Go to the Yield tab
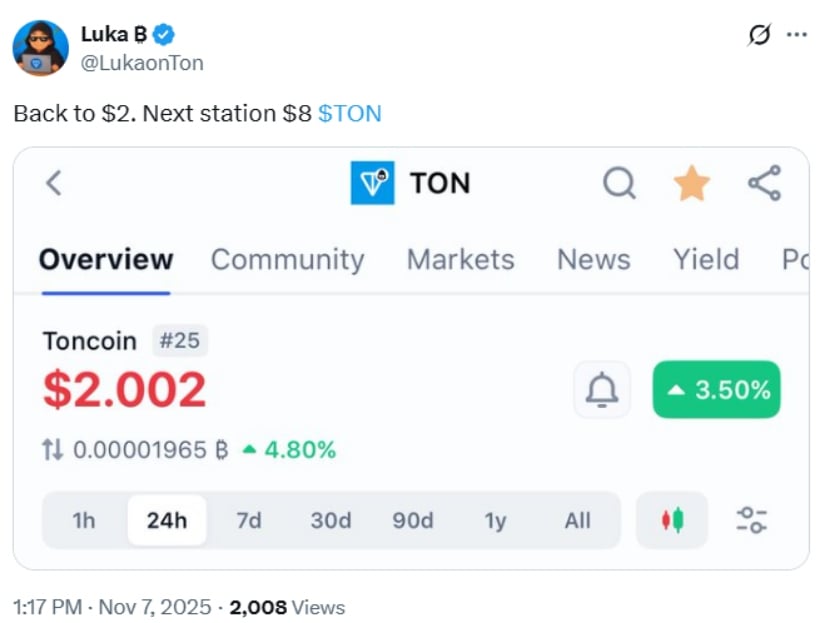 [x=706, y=260]
